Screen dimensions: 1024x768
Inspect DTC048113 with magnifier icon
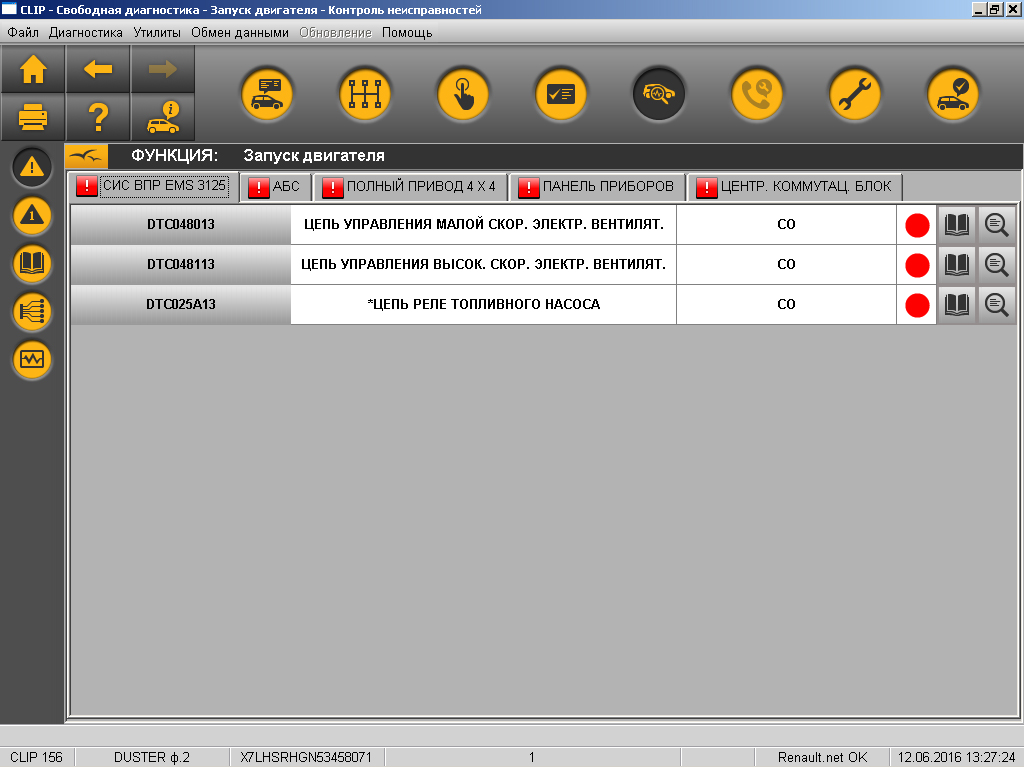click(997, 264)
